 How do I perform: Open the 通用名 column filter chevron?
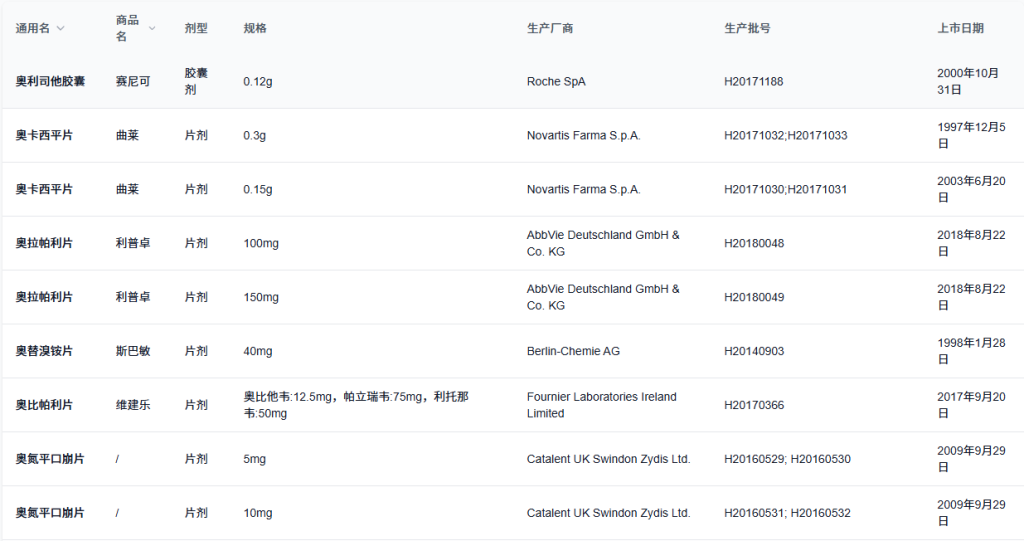tap(61, 29)
